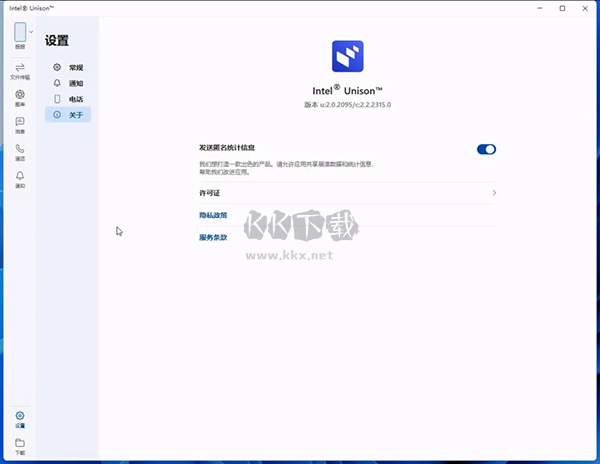Select the connected phone device icon
The width and height of the screenshot is (600, 464).
point(20,32)
